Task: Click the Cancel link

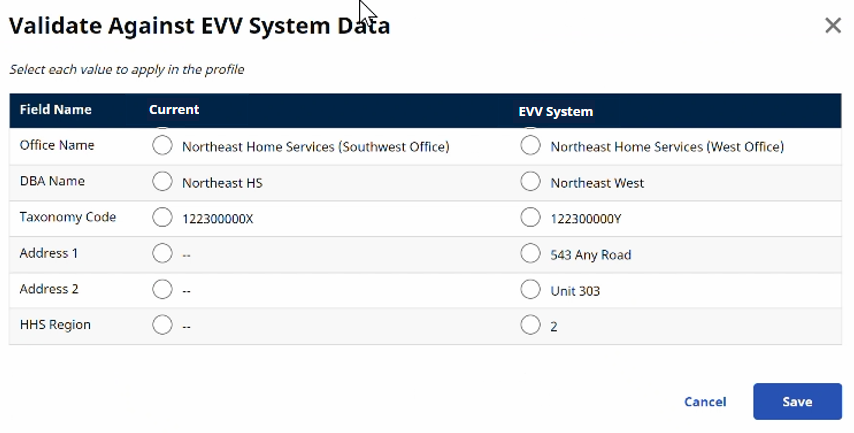Action: point(705,402)
